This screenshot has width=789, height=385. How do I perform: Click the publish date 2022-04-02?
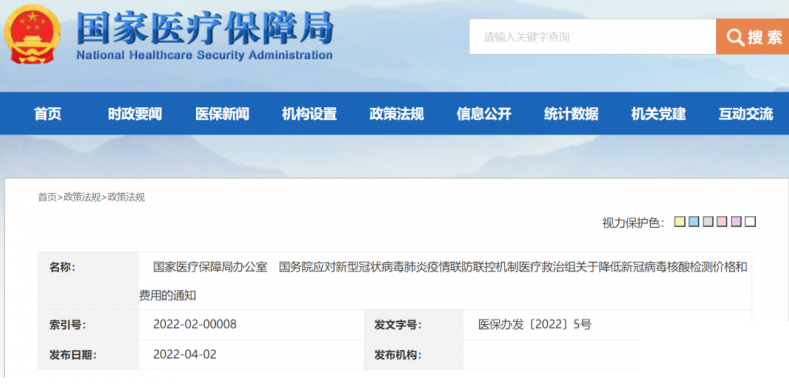pos(185,354)
